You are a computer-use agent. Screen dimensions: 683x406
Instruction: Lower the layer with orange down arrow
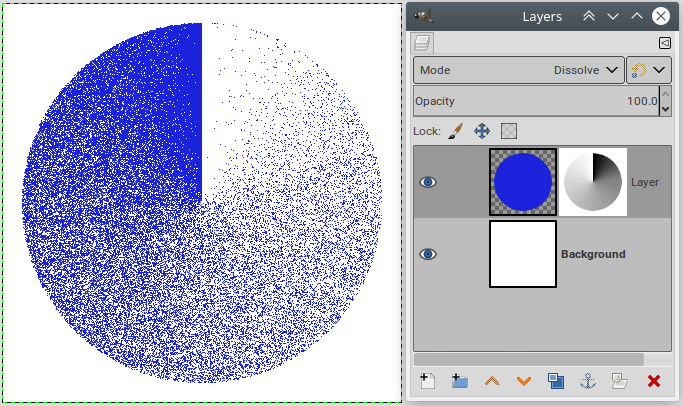click(x=524, y=382)
